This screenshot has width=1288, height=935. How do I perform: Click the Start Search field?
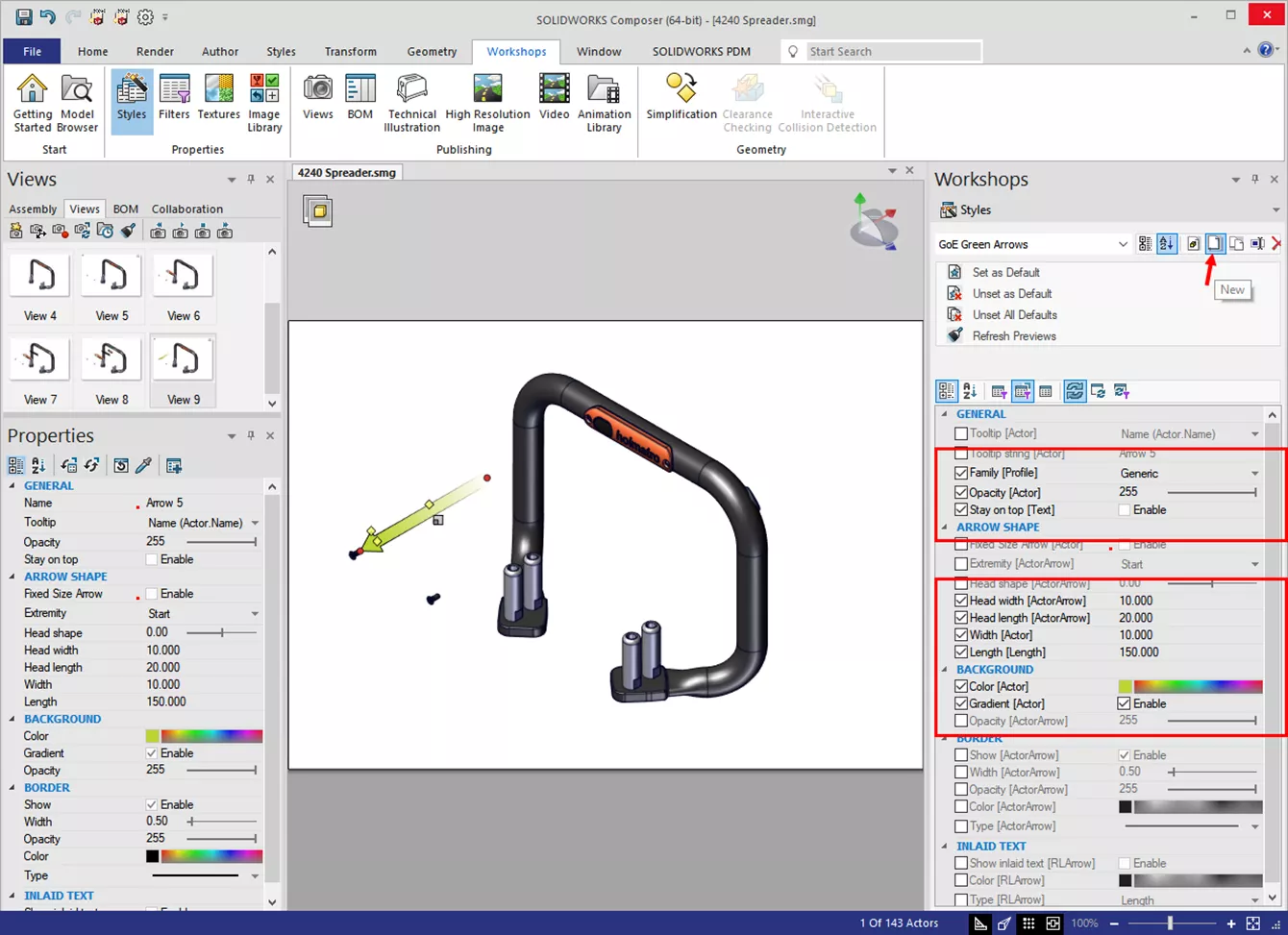coord(892,51)
